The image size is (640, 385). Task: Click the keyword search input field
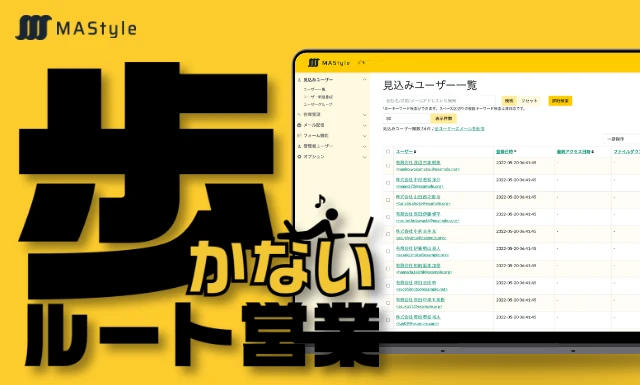[x=439, y=100]
